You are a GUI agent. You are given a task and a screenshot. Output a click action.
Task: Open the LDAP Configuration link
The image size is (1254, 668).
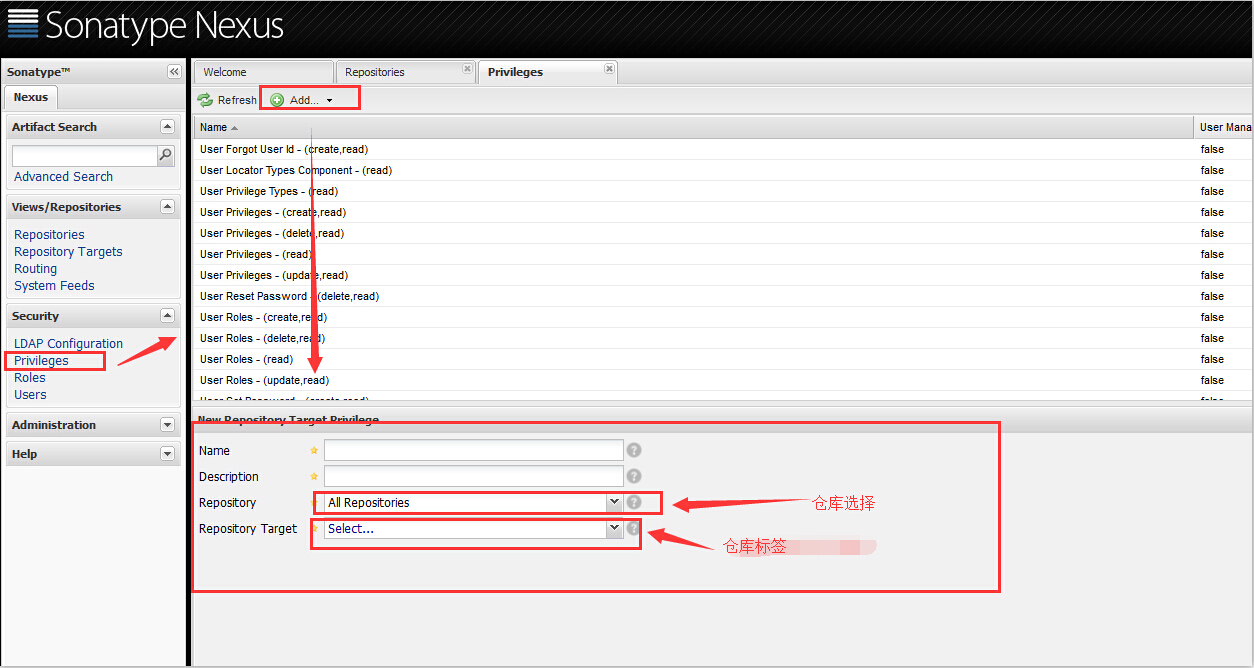68,344
